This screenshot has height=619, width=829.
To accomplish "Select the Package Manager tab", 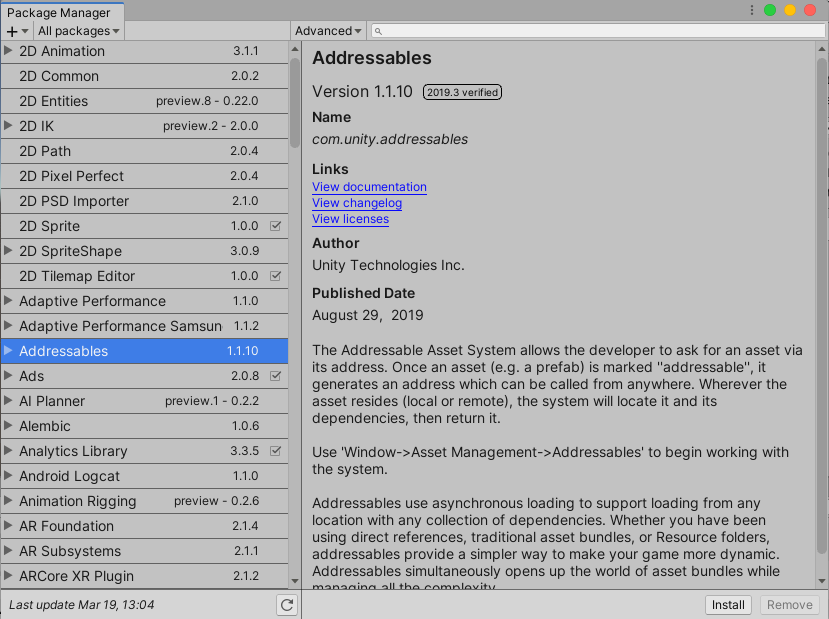I will pos(59,12).
